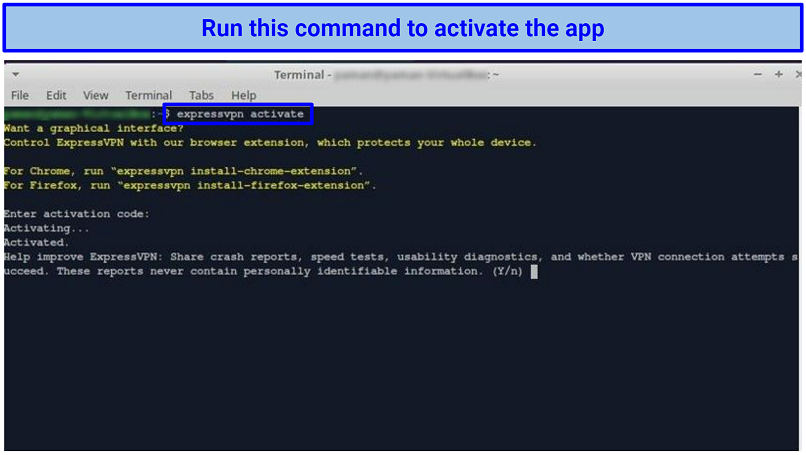This screenshot has height=455, width=806.
Task: Click the 'Activated.' line
Action: pyautogui.click(x=36, y=243)
